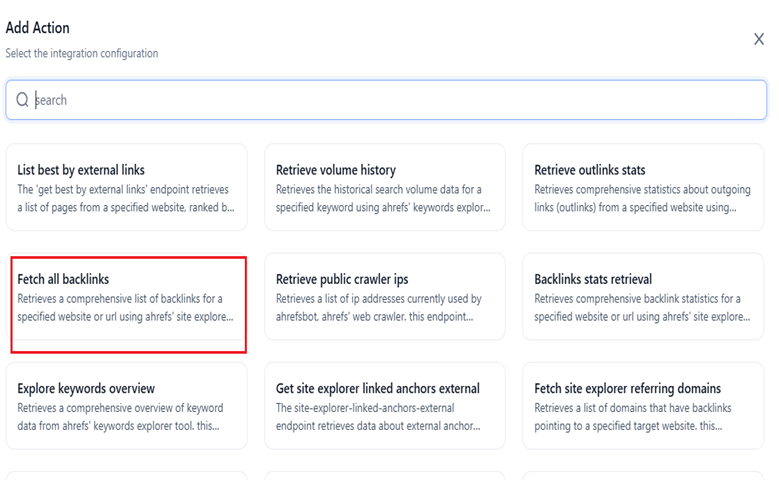Screen dimensions: 779x480
Task: Click the Retrieve public crawler ips description
Action: [379, 308]
